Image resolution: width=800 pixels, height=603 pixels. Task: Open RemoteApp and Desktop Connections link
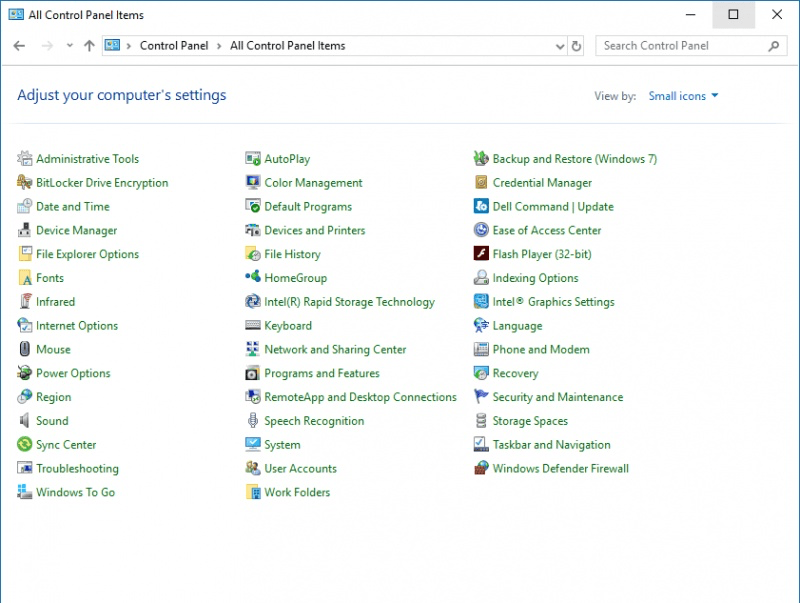(x=360, y=397)
